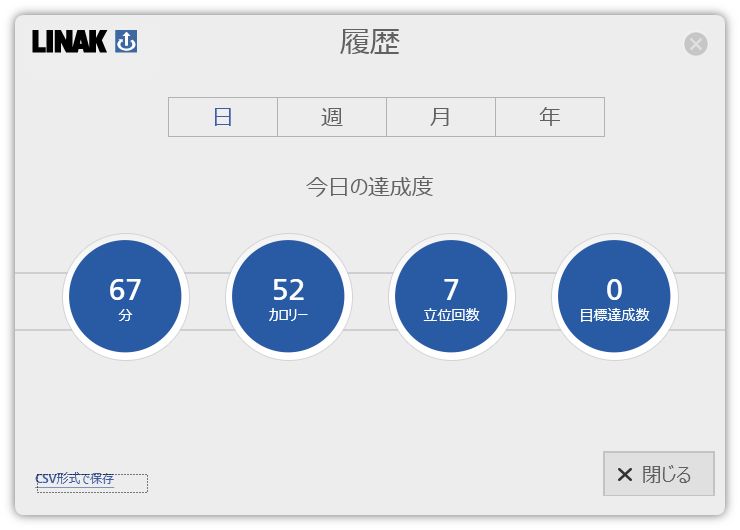Screen dimensions: 740x530
Task: Click the 今日の達成度 heading
Action: (x=370, y=186)
